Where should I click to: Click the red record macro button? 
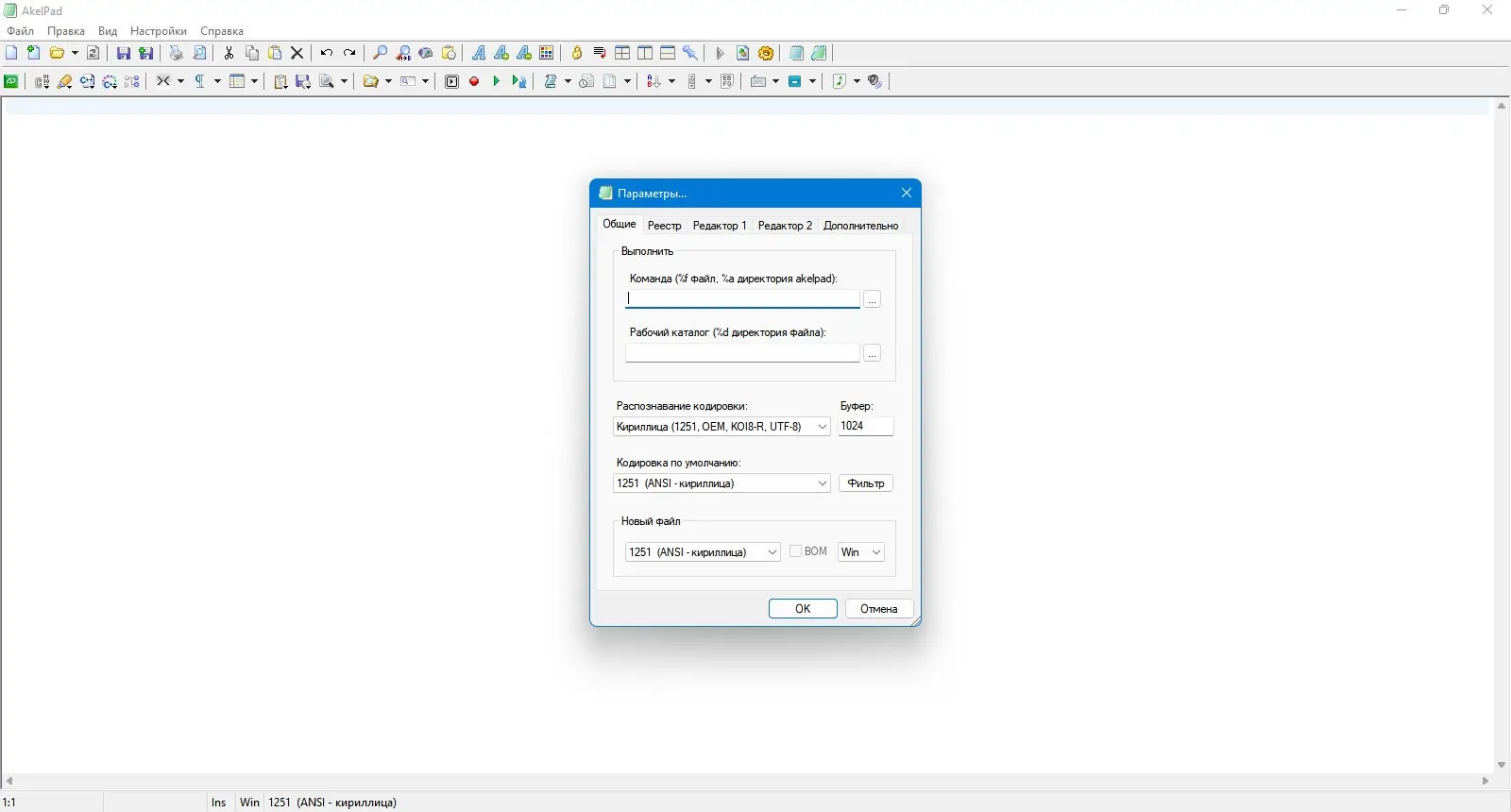(474, 82)
